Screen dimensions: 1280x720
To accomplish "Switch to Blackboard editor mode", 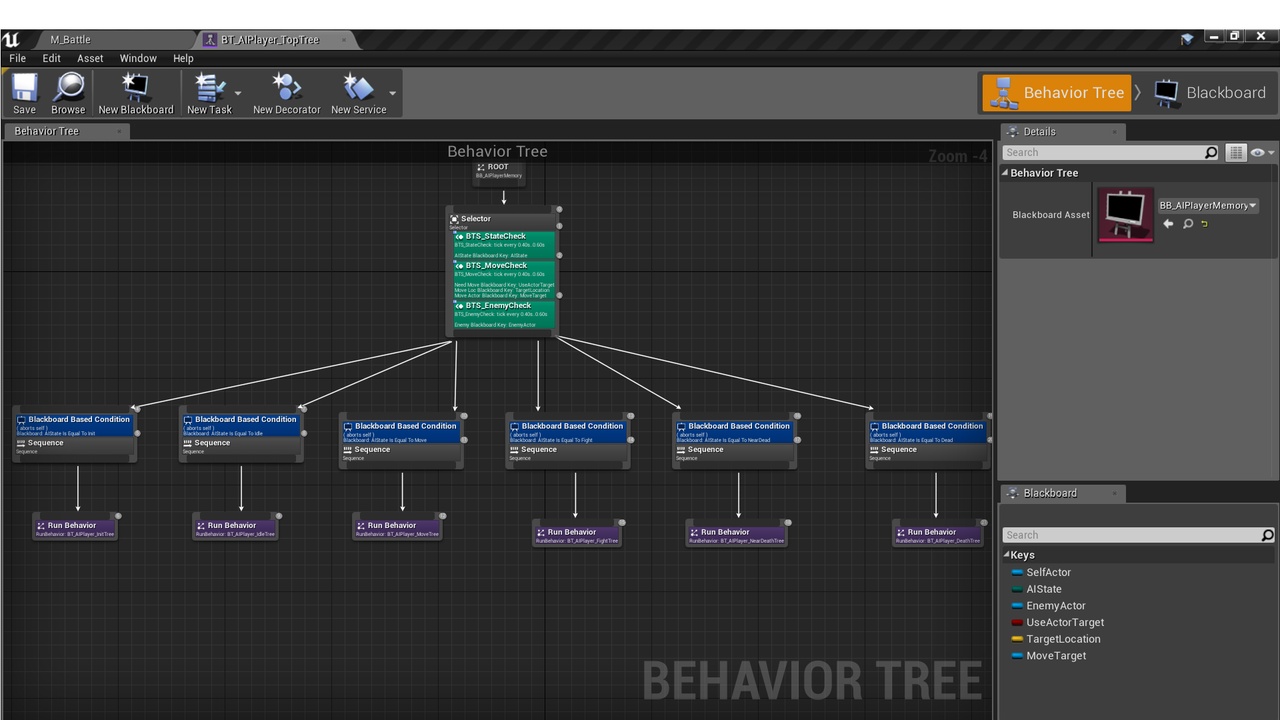I will click(x=1211, y=93).
